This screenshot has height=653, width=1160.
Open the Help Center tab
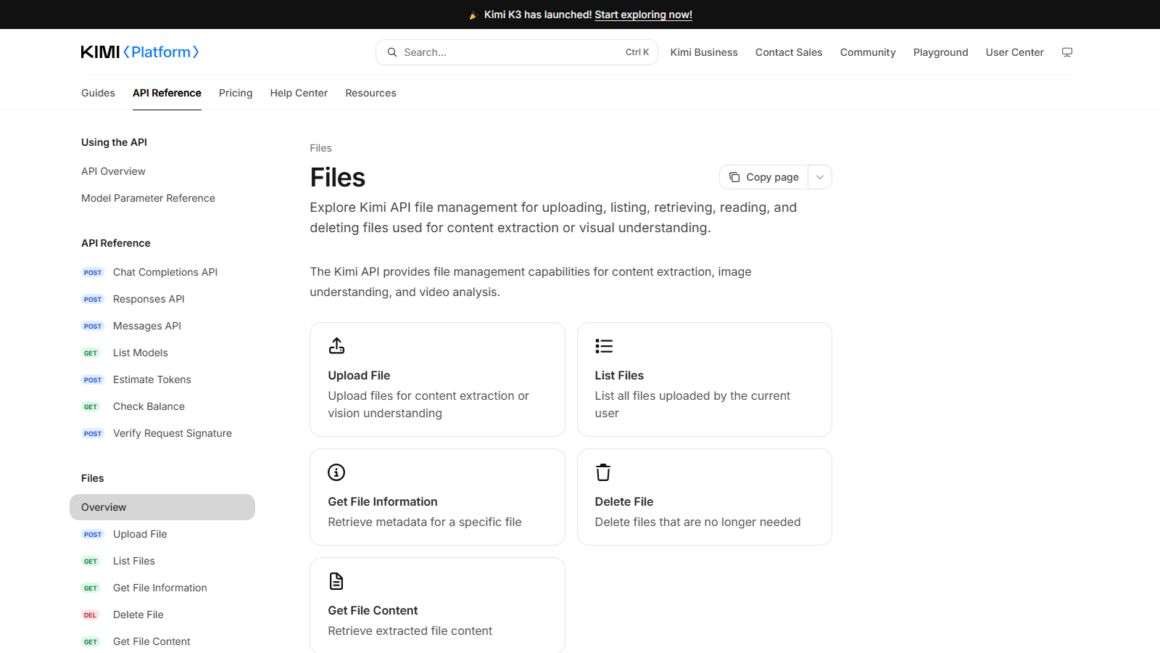point(298,93)
